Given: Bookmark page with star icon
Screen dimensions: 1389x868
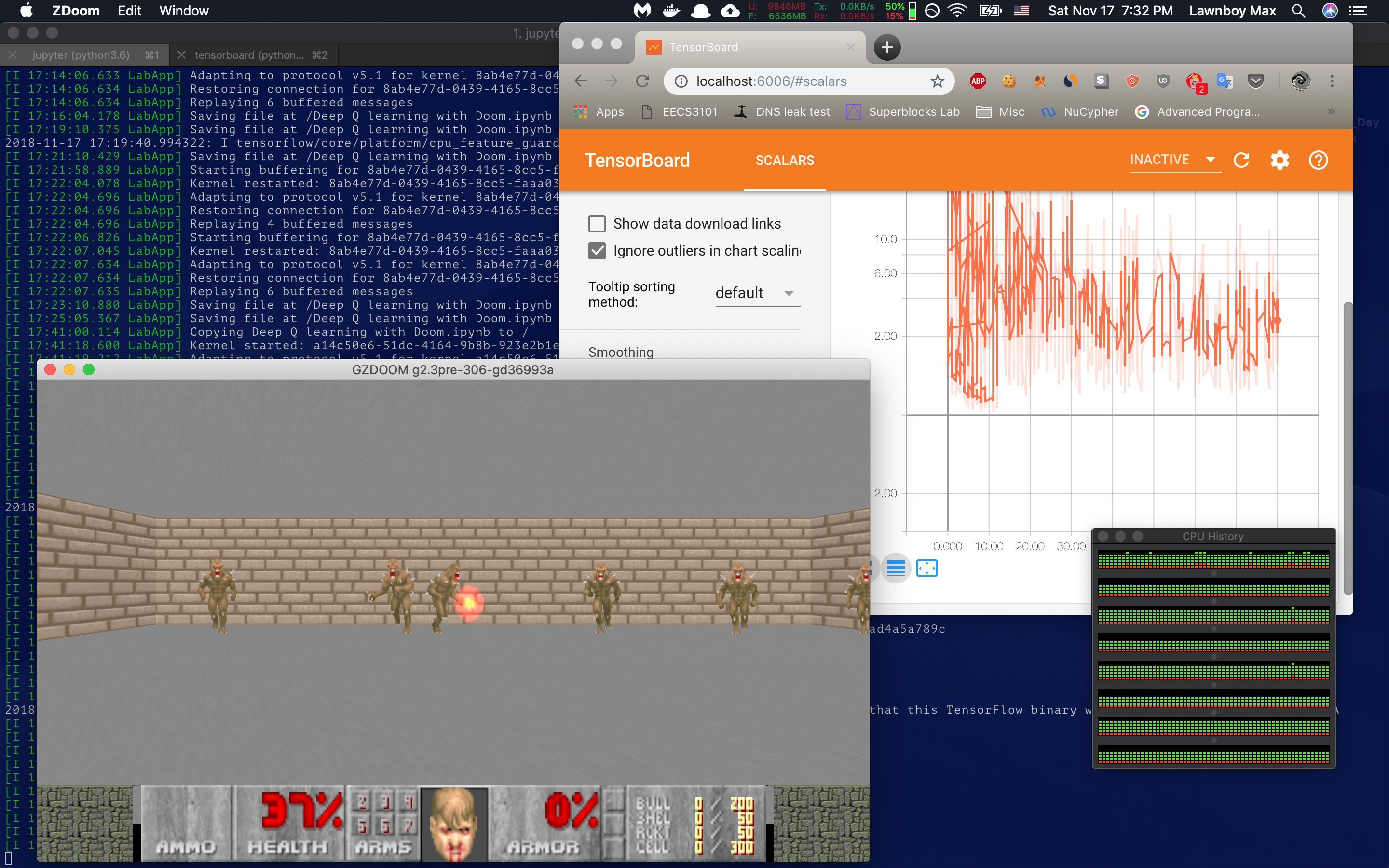Looking at the screenshot, I should click(x=937, y=81).
